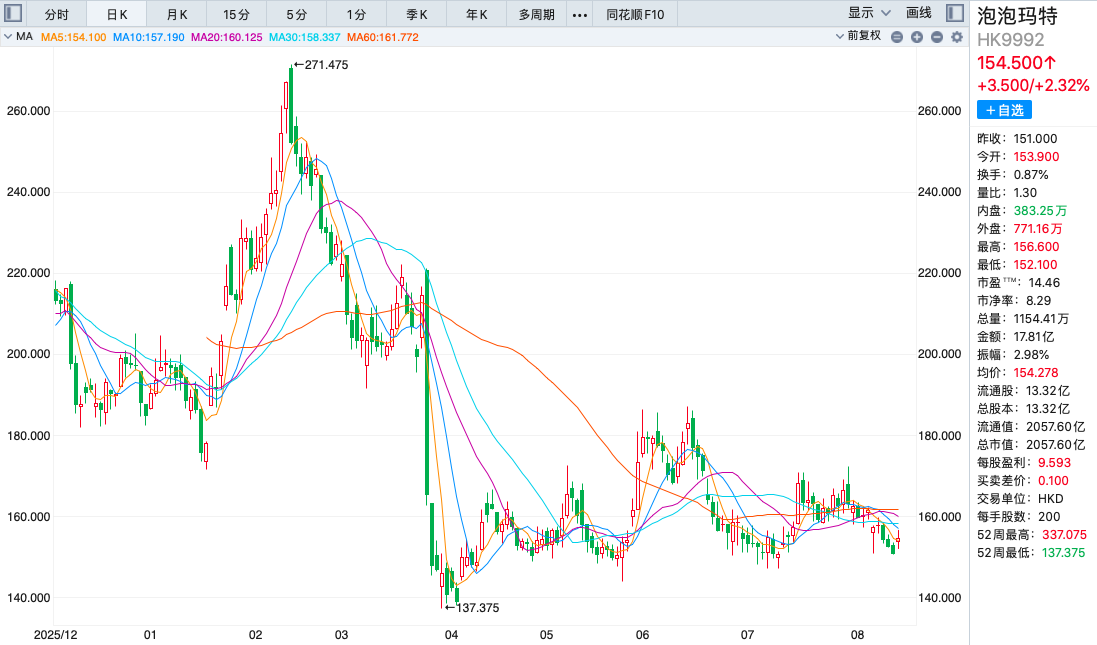Image resolution: width=1097 pixels, height=645 pixels.
Task: Click the 市净率 8.29 value
Action: click(1038, 301)
